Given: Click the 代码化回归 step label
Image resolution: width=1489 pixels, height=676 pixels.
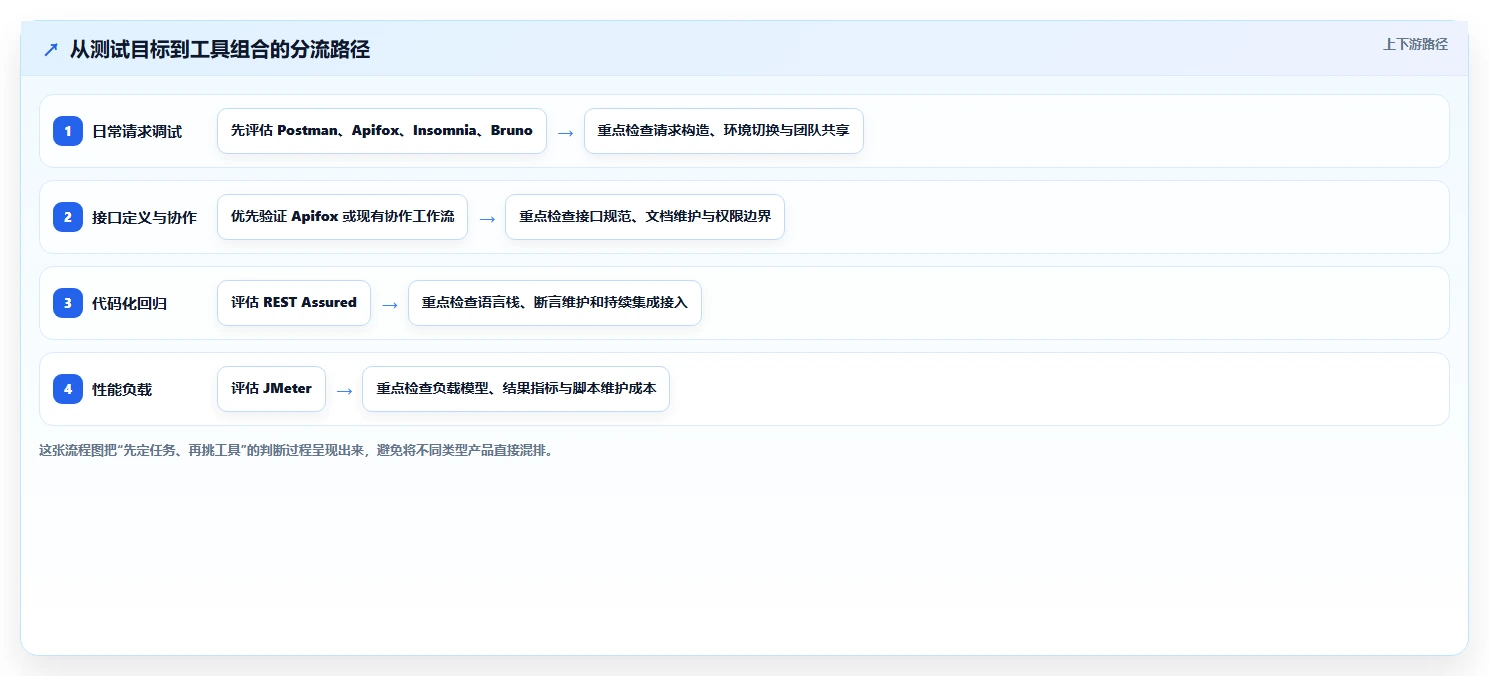Looking at the screenshot, I should [130, 303].
